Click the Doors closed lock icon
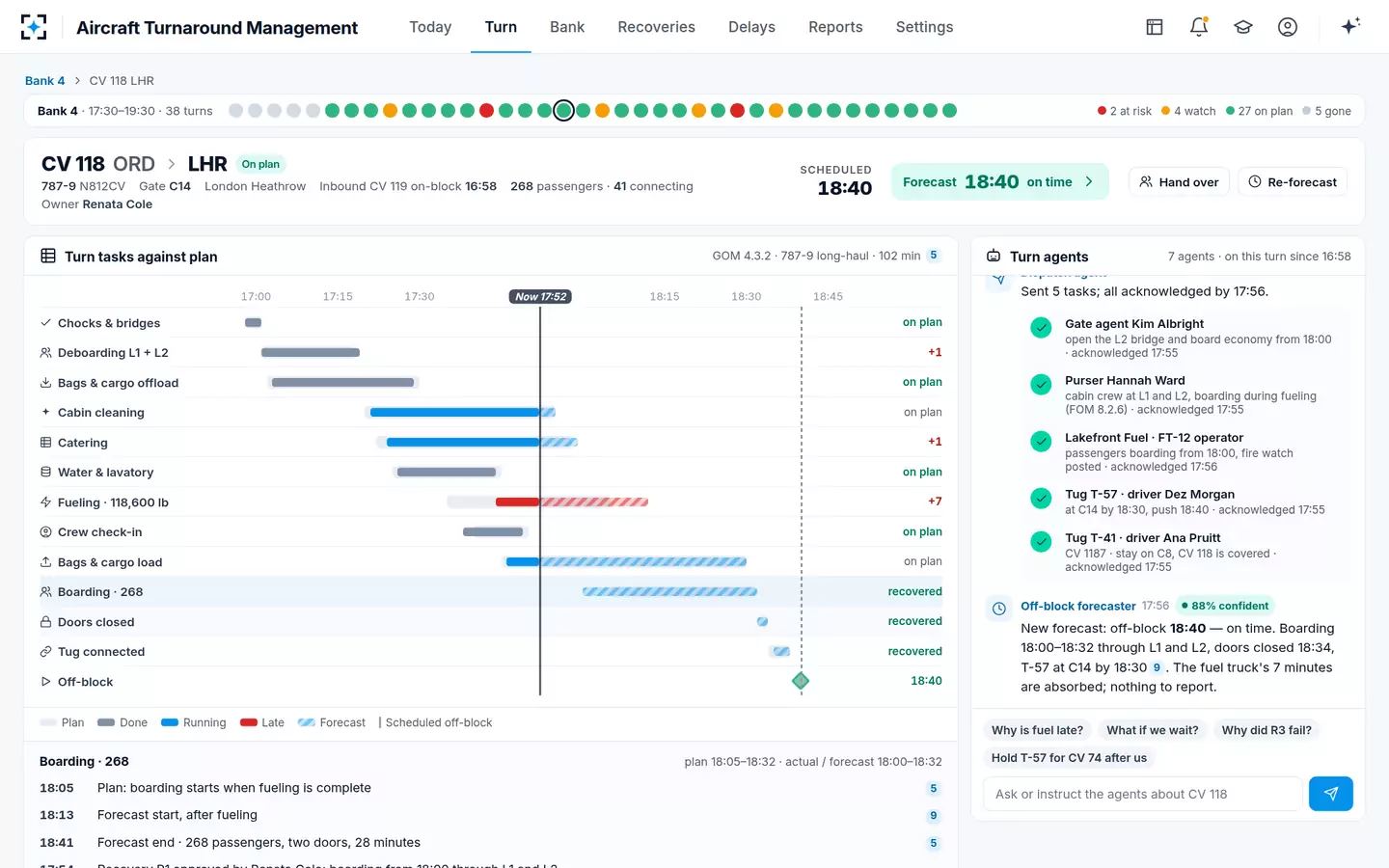 (x=45, y=622)
